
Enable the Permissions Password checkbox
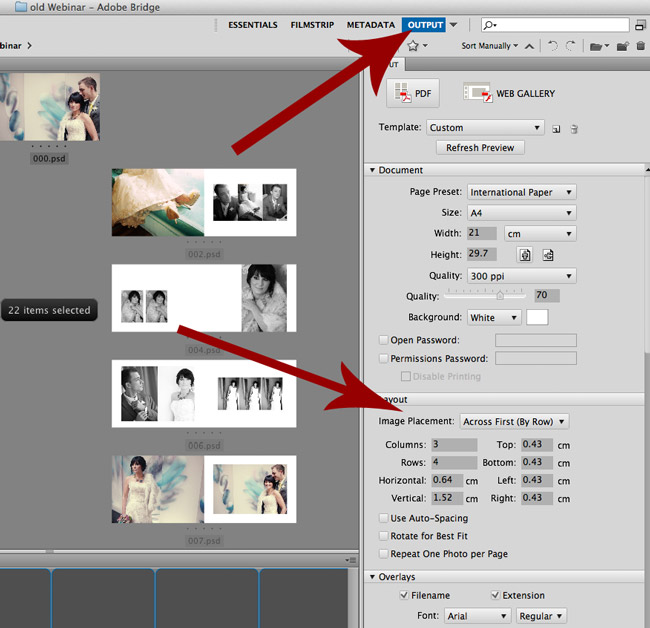click(x=383, y=358)
